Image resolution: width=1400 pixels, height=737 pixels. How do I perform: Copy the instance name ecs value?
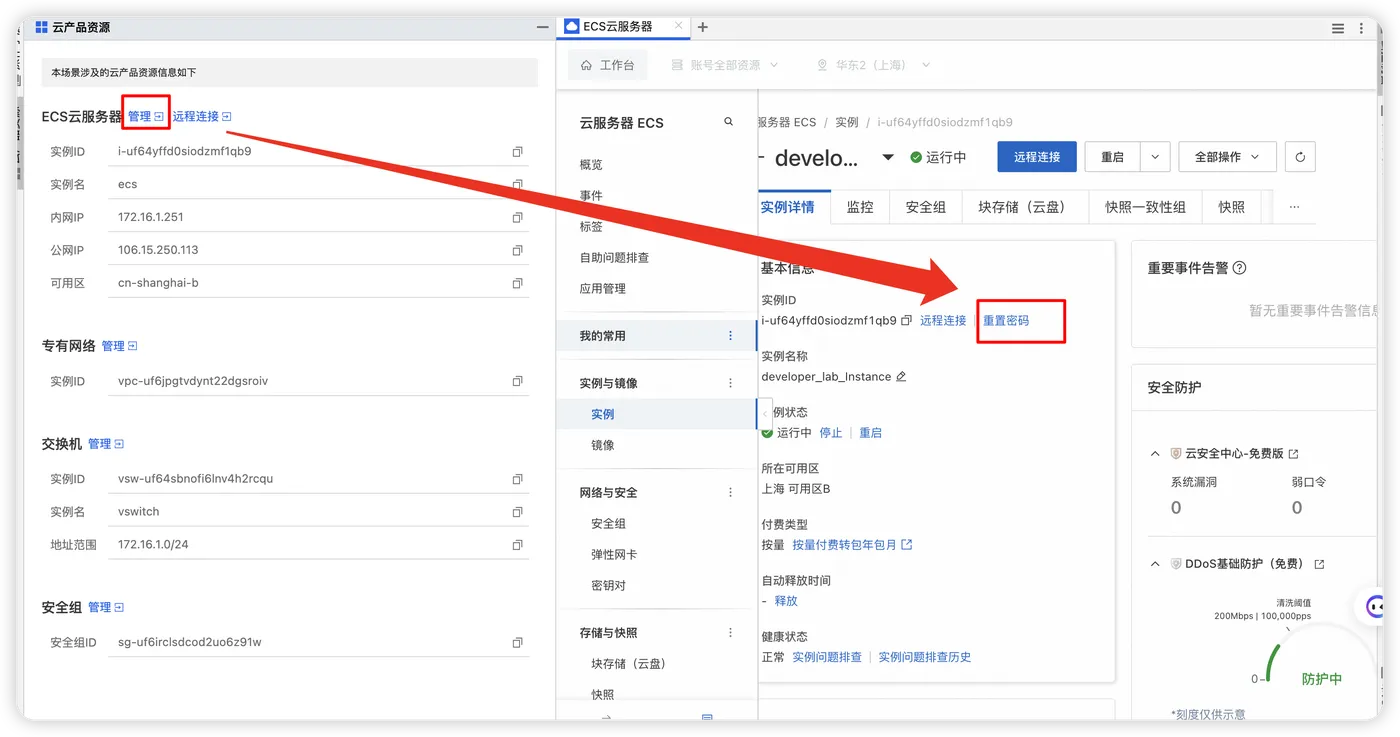pos(518,185)
